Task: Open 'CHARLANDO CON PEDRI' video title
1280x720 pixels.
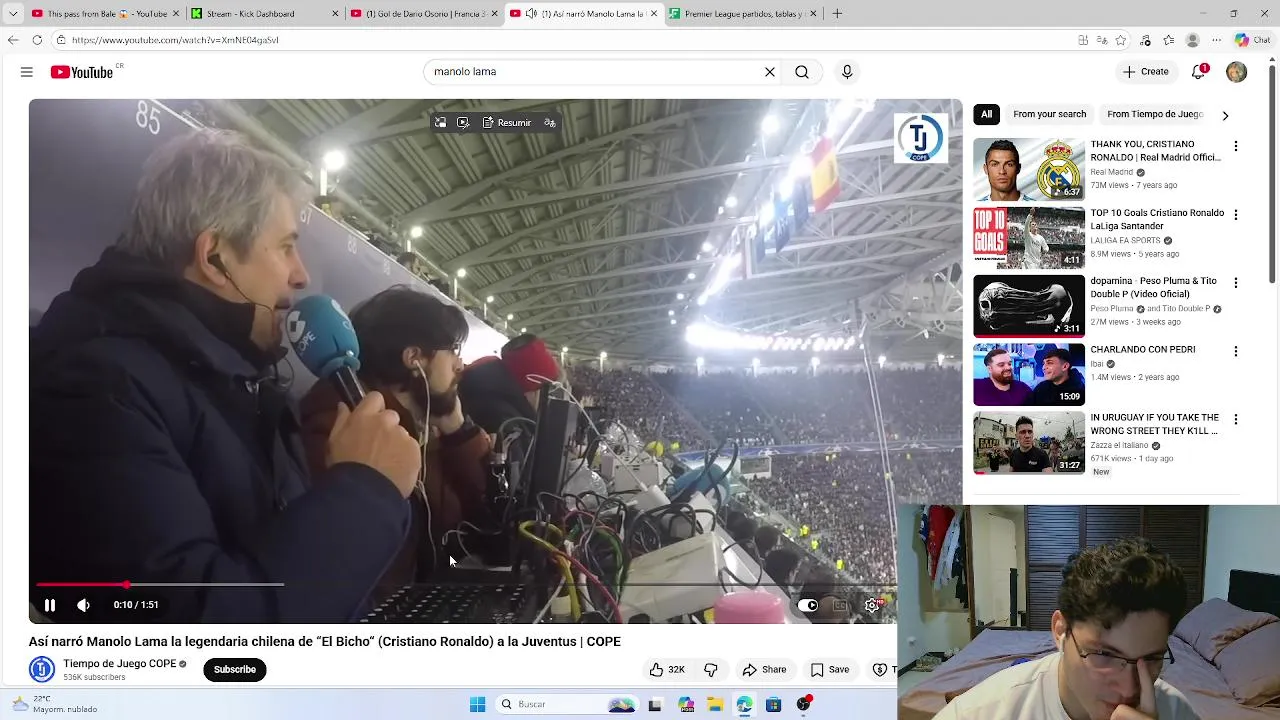Action: tap(1143, 350)
